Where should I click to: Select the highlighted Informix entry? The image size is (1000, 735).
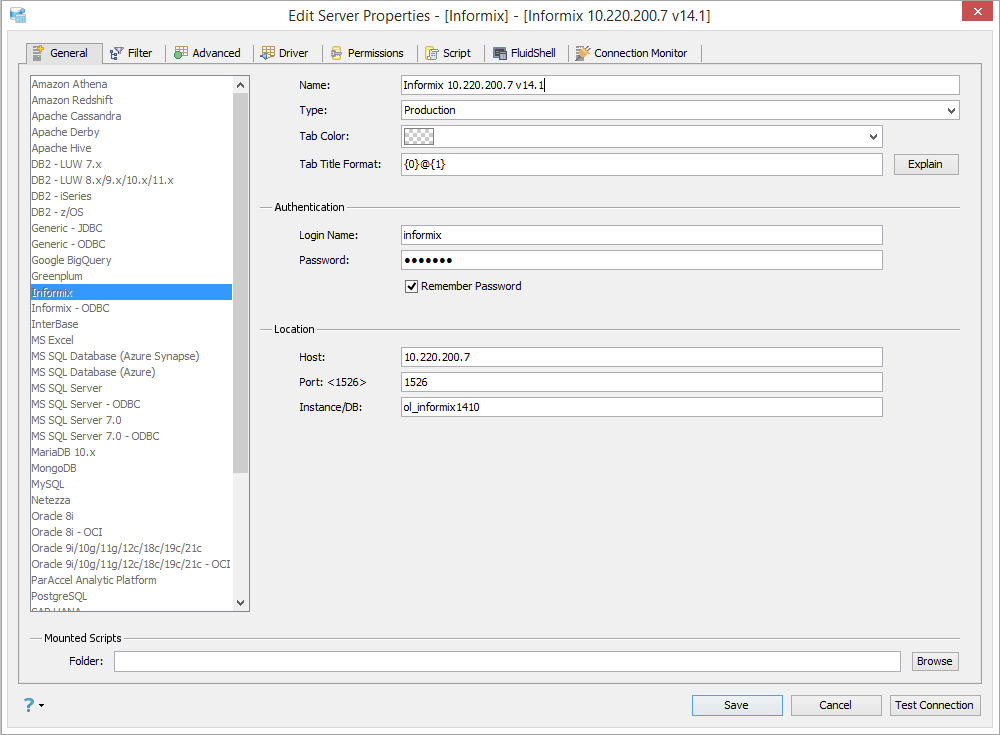pyautogui.click(x=131, y=293)
